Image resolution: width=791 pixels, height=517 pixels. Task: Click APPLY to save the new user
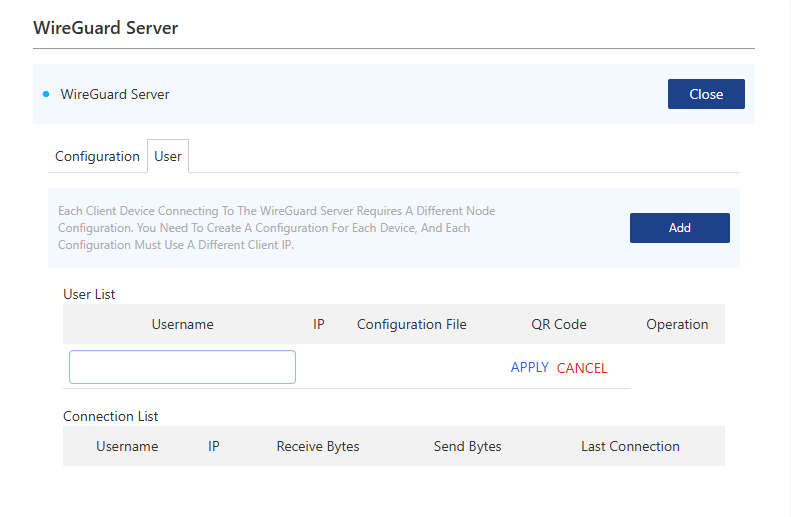point(529,367)
